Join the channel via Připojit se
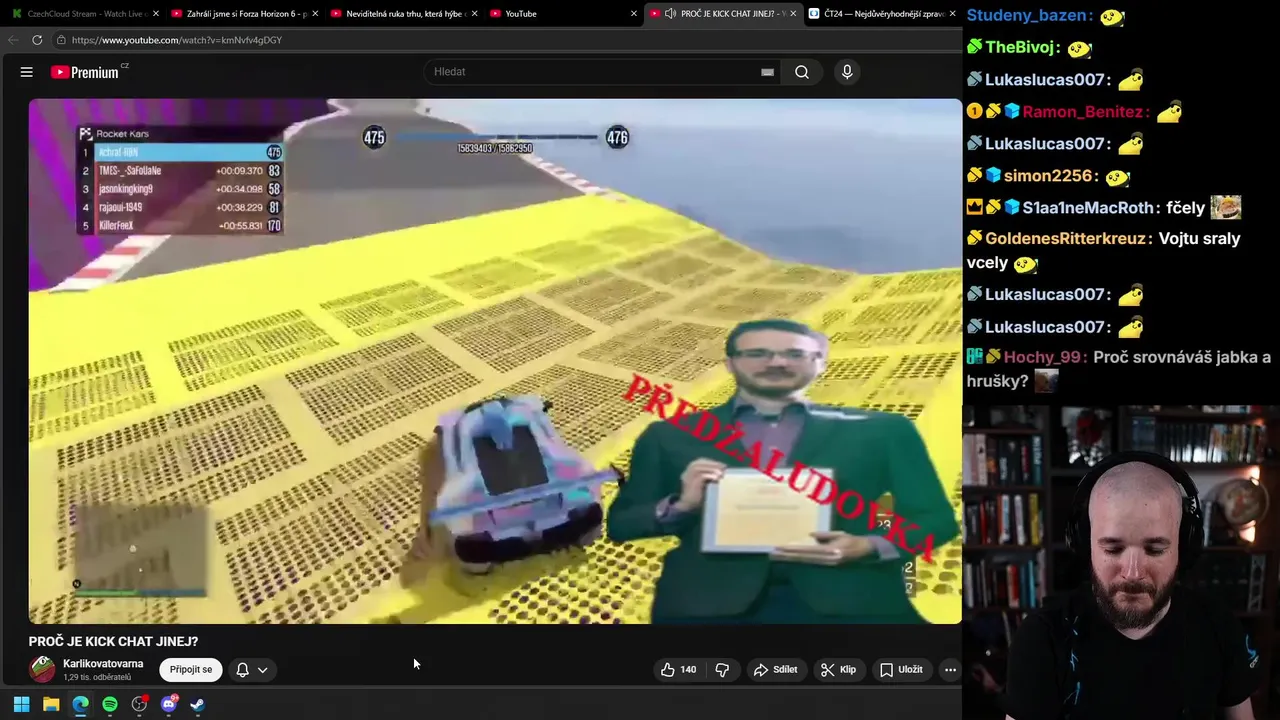1280x720 pixels. click(x=191, y=670)
